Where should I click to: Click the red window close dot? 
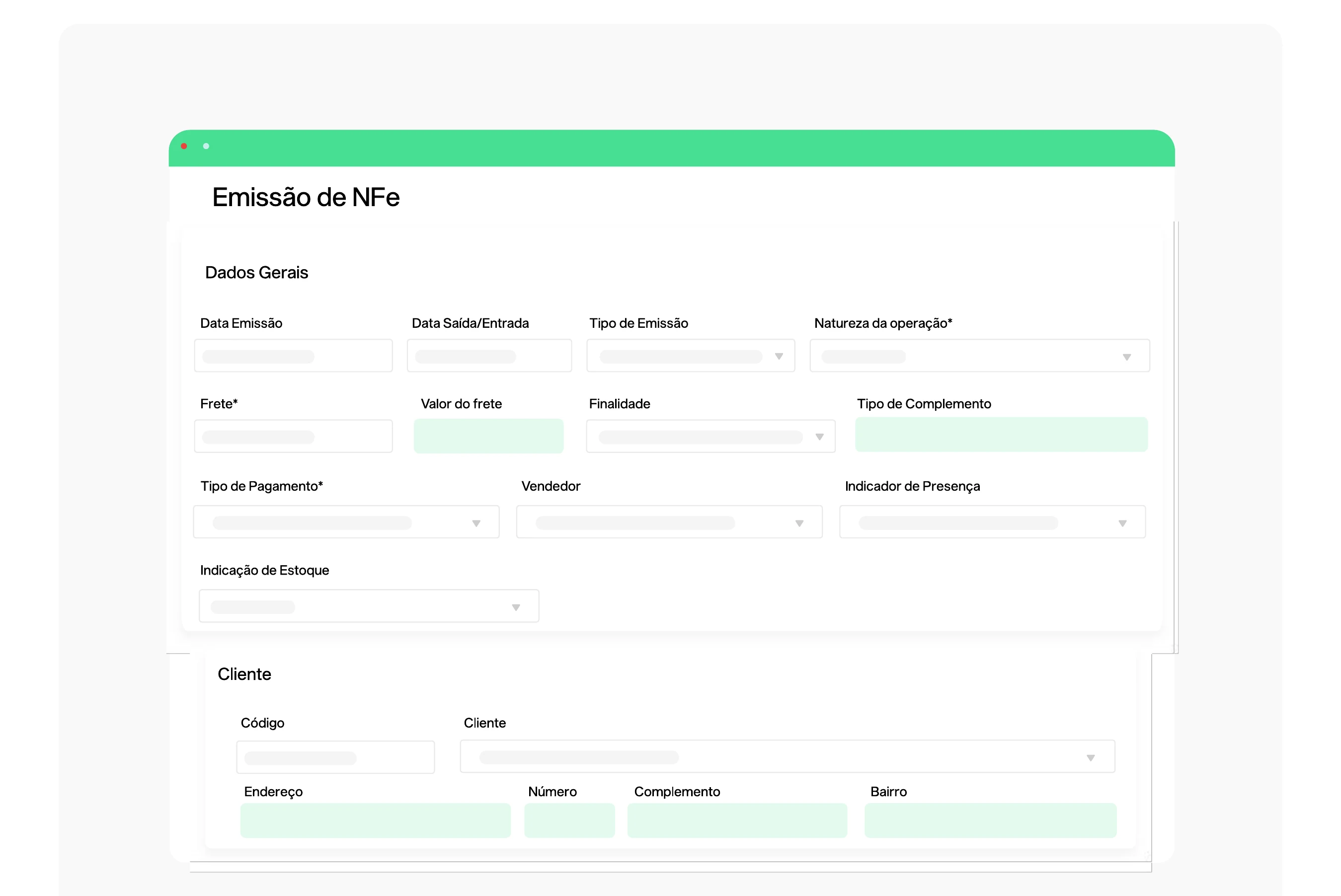[184, 147]
